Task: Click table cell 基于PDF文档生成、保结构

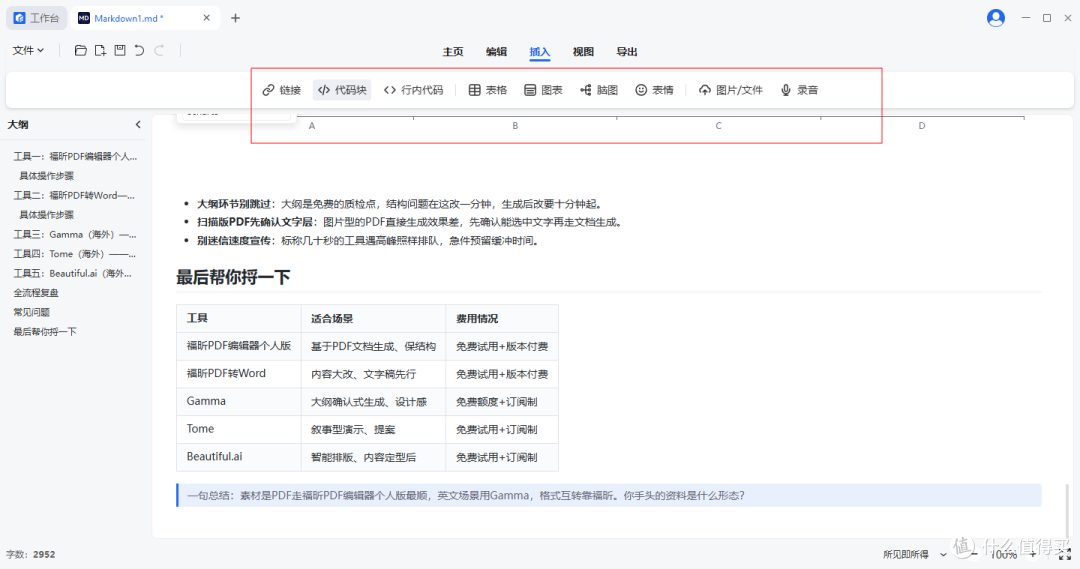Action: click(x=373, y=346)
